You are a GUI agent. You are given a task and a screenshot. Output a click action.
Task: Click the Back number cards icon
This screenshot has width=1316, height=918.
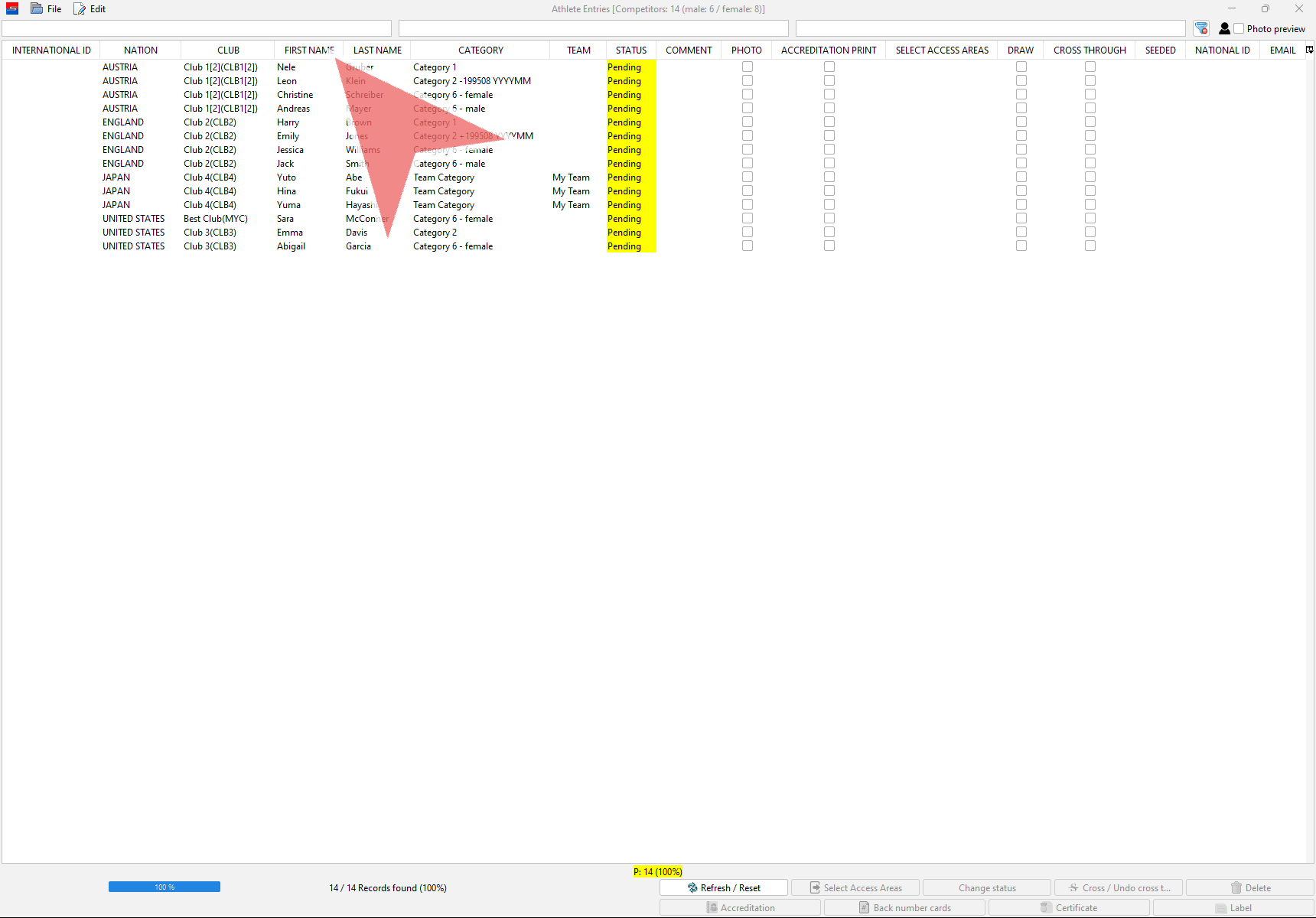[864, 907]
